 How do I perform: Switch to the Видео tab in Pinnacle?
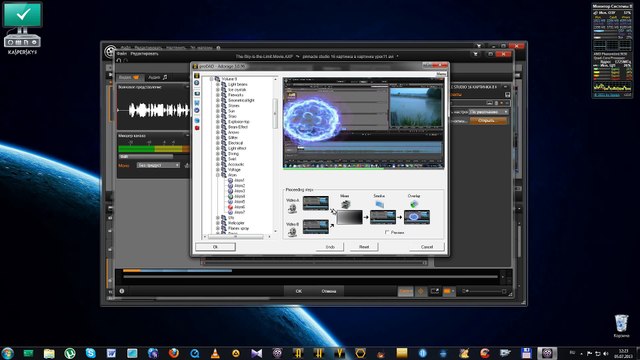click(129, 77)
